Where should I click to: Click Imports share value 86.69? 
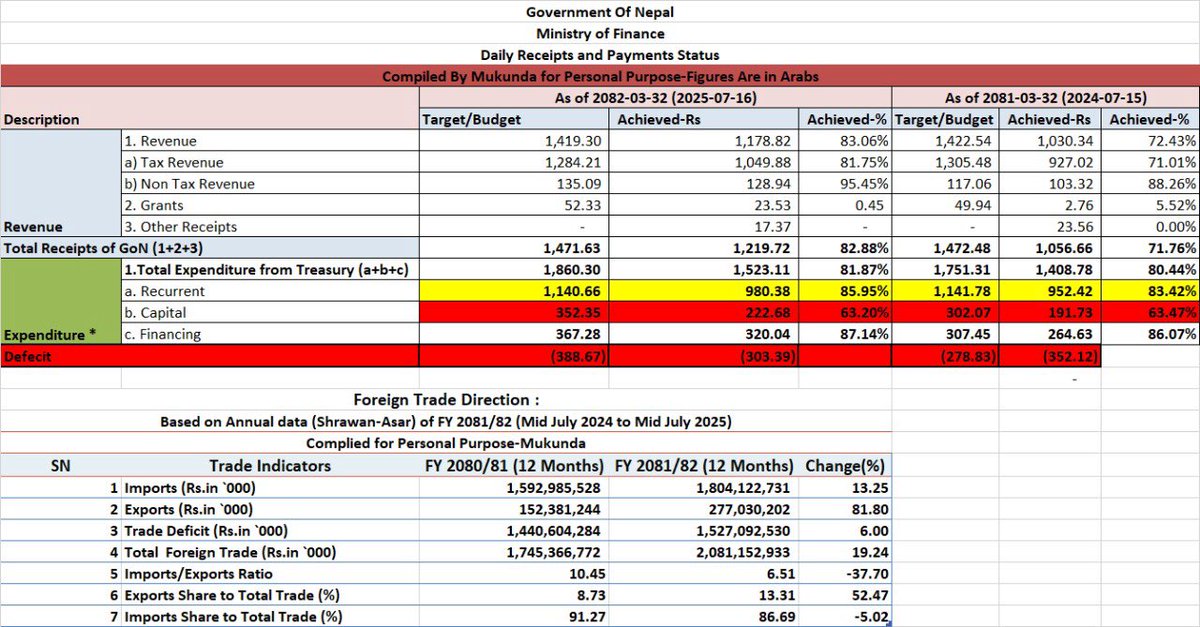click(x=776, y=617)
